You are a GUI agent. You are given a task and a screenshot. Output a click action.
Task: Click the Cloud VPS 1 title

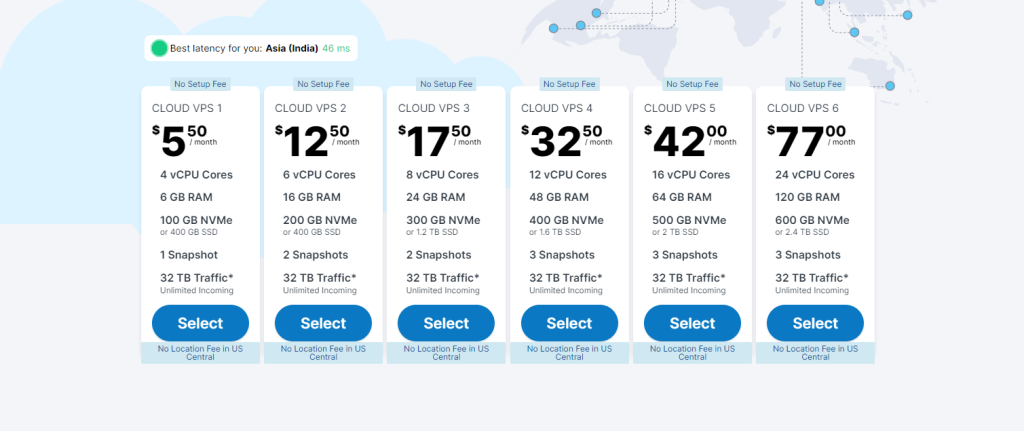click(x=187, y=108)
